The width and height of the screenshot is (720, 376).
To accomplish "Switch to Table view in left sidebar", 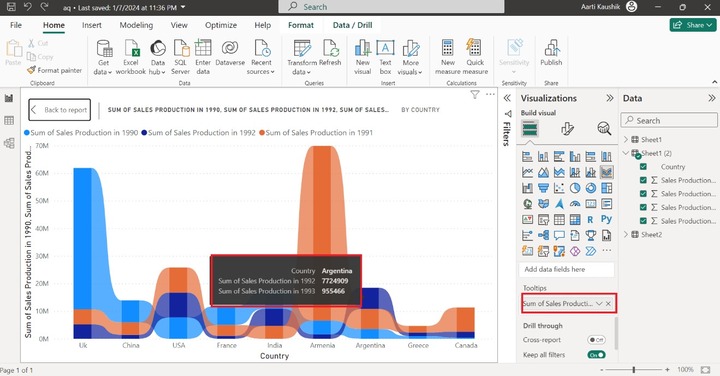I will pos(9,120).
